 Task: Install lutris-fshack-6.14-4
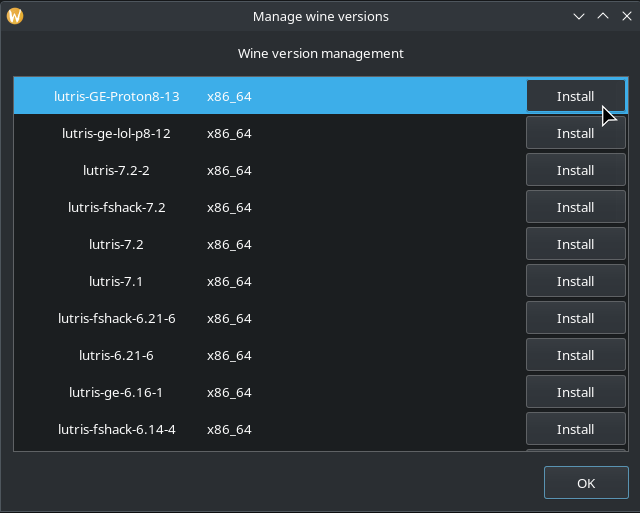pyautogui.click(x=576, y=429)
